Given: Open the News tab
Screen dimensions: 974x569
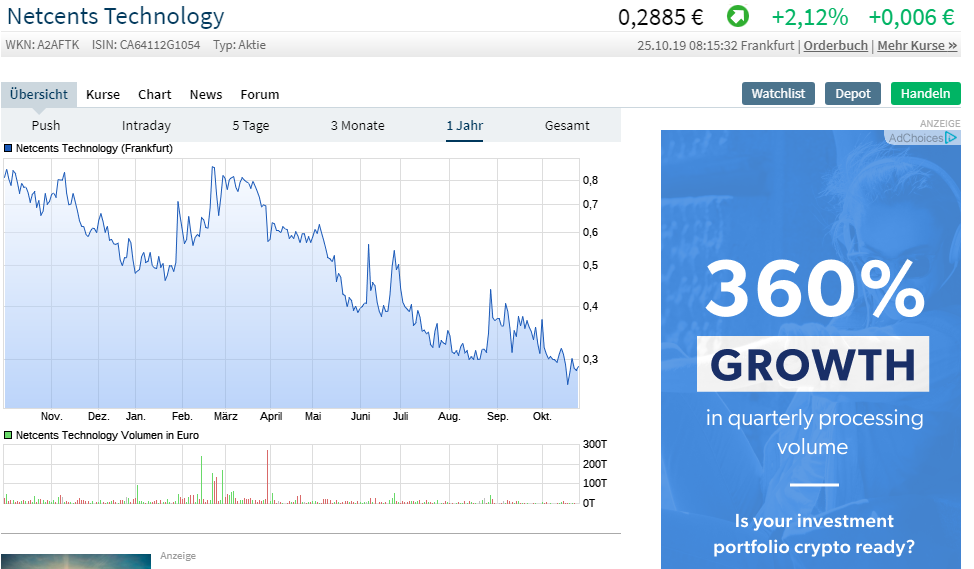Looking at the screenshot, I should click(x=206, y=94).
